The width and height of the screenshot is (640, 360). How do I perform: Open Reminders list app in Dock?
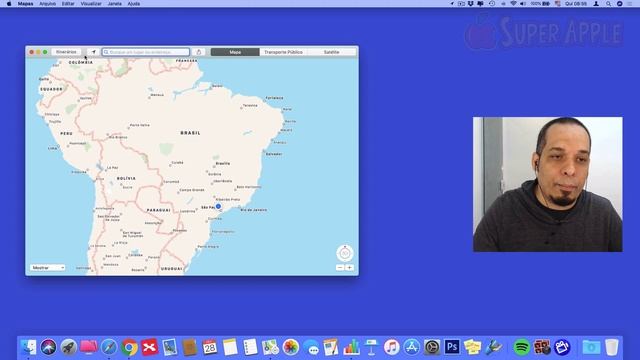click(250, 347)
